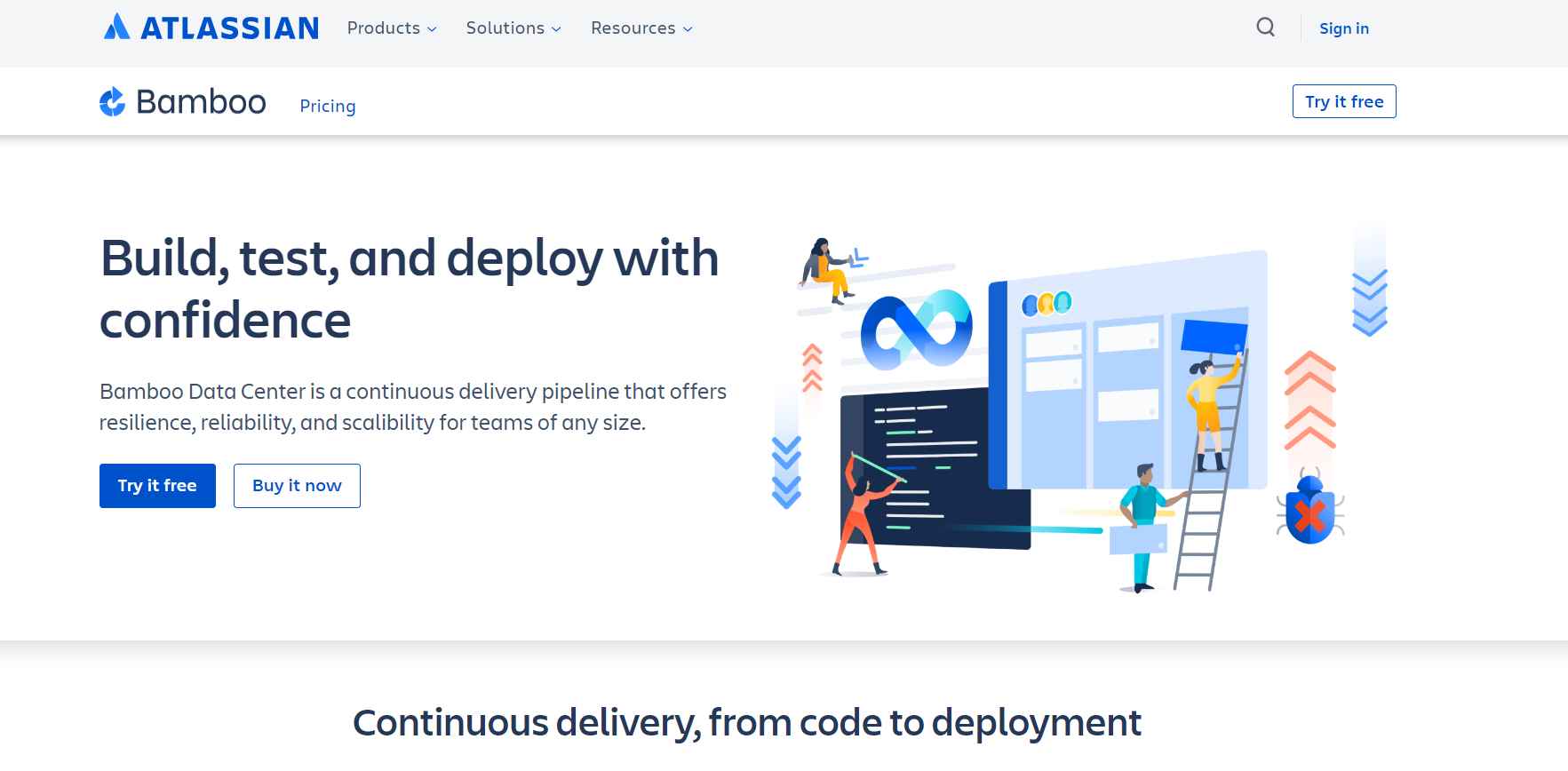1568x771 pixels.
Task: Click the Continuous delivery section heading
Action: (747, 723)
